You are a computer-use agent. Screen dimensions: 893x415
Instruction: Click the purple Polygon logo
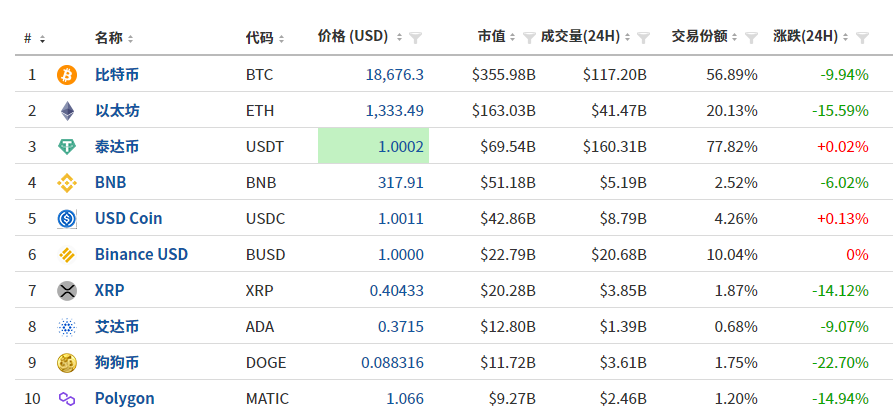click(67, 399)
